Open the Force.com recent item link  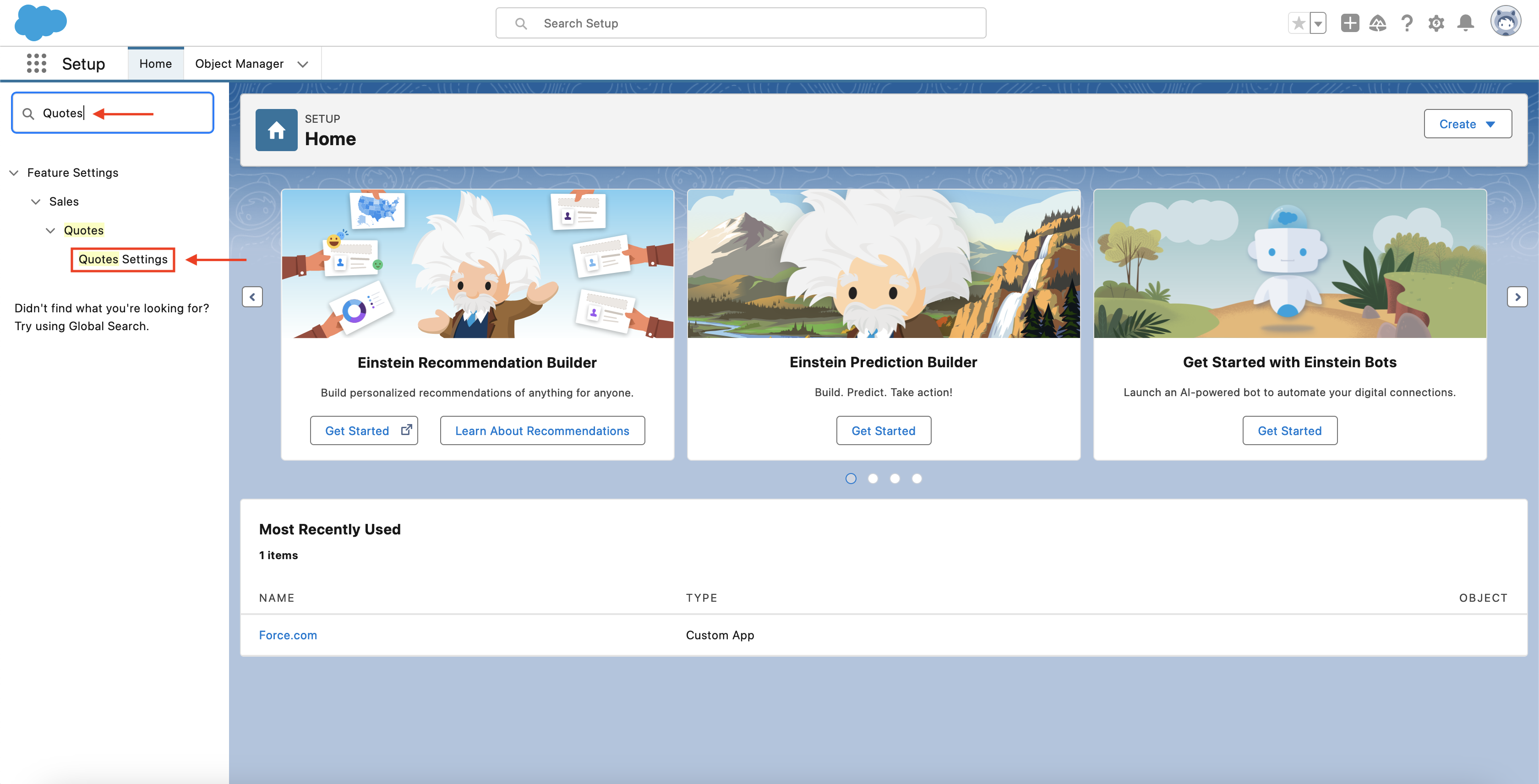tap(288, 635)
